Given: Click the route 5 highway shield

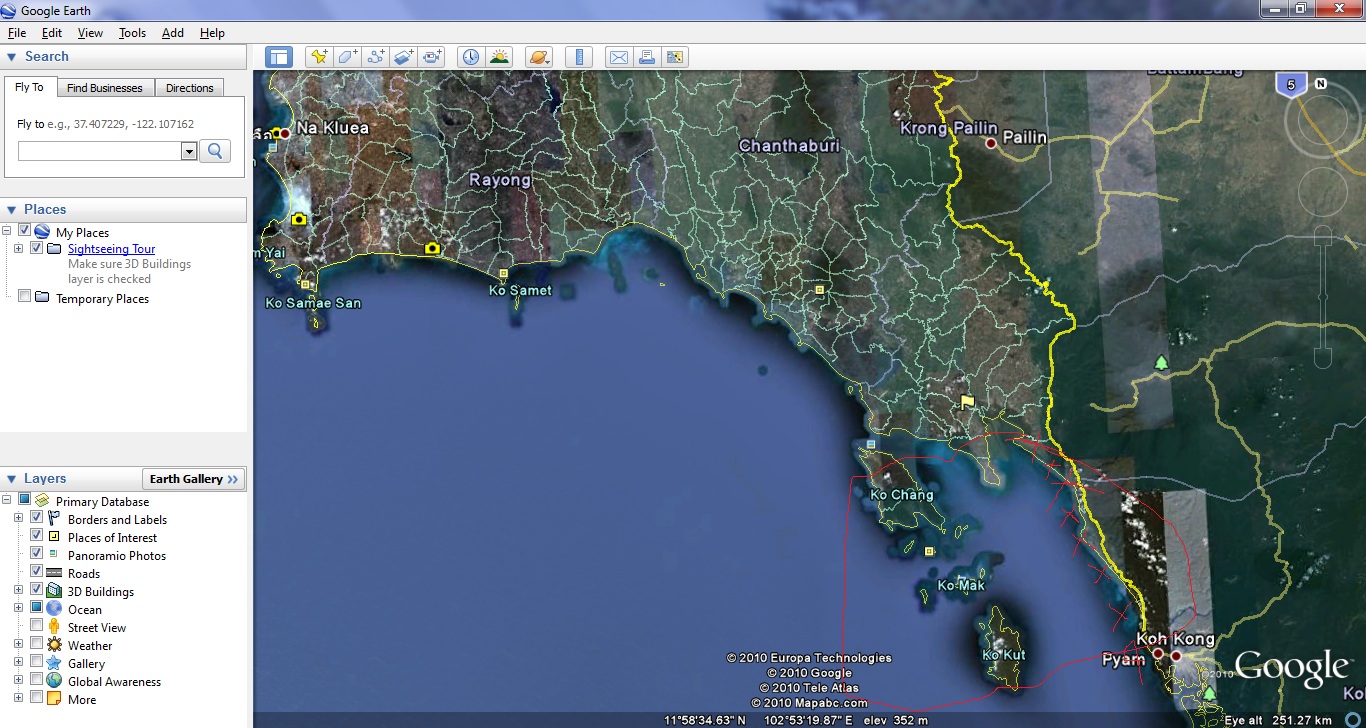Looking at the screenshot, I should tap(1291, 86).
